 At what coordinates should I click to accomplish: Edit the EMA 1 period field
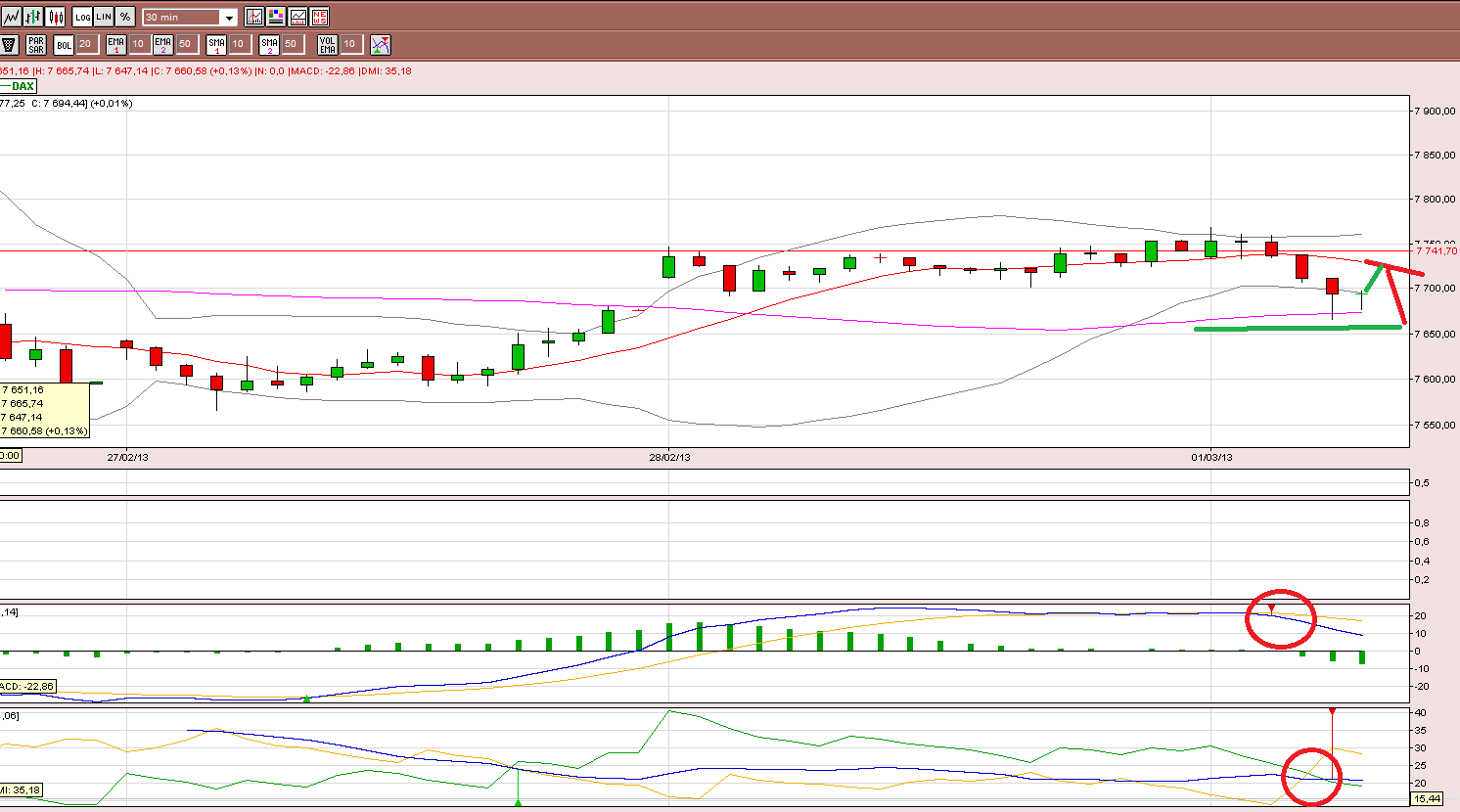pos(139,44)
